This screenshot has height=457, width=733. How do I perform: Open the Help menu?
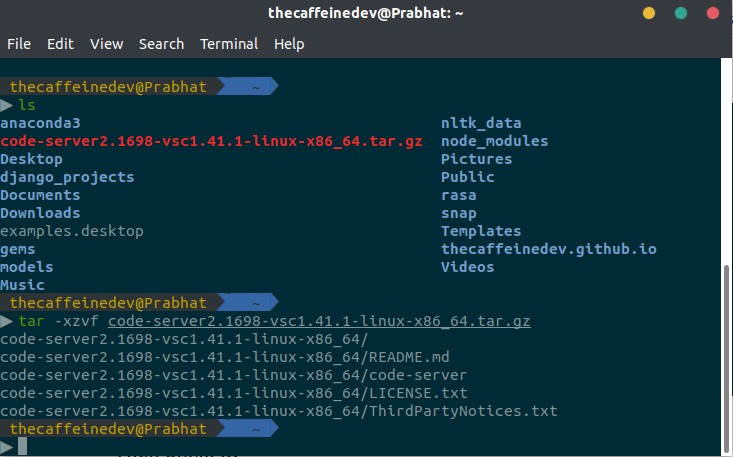click(289, 44)
